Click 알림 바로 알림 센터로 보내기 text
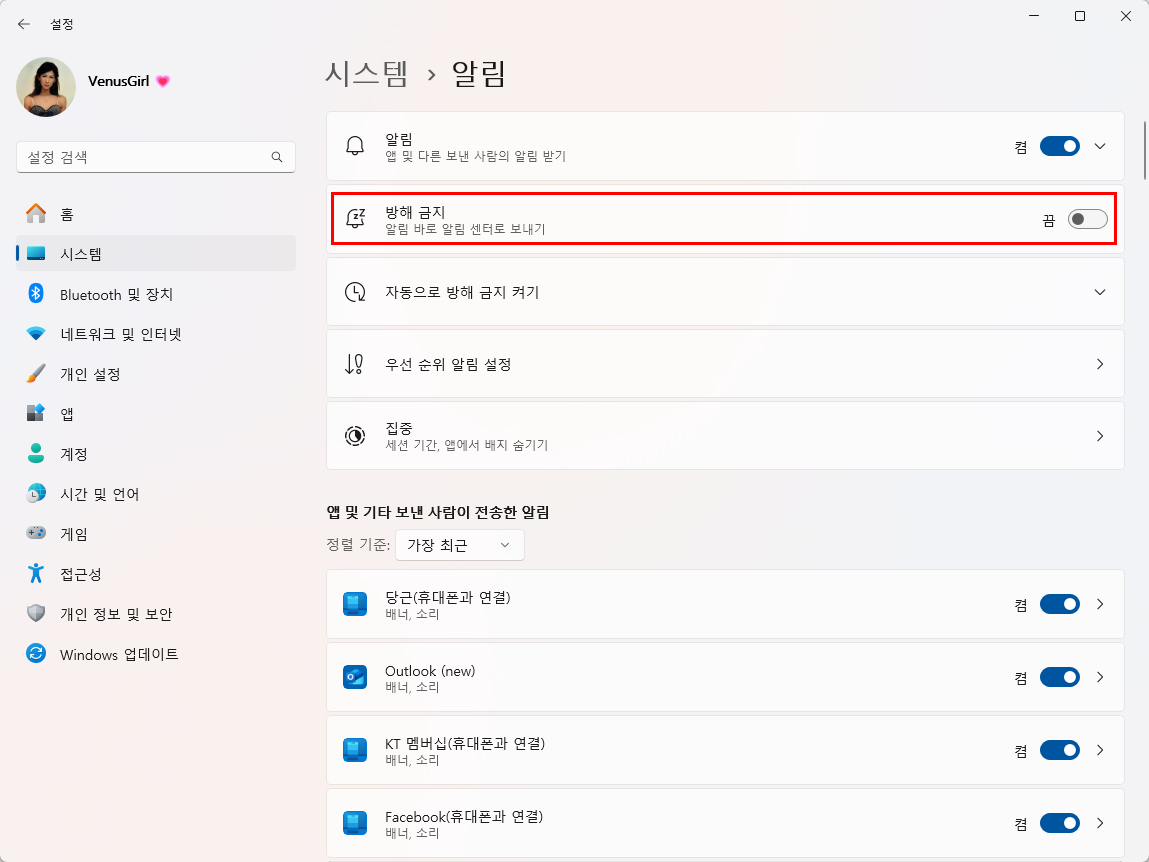The width and height of the screenshot is (1149, 862). coord(465,229)
